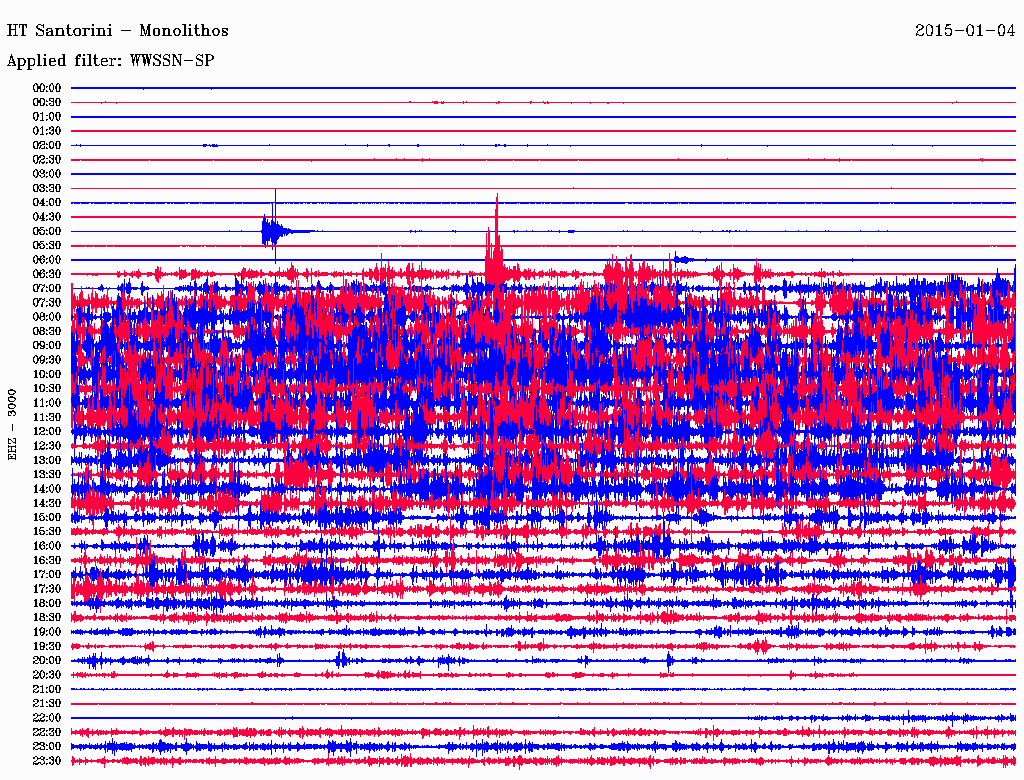The height and width of the screenshot is (780, 1024).
Task: Click the 20:00 time label
Action: 46,660
